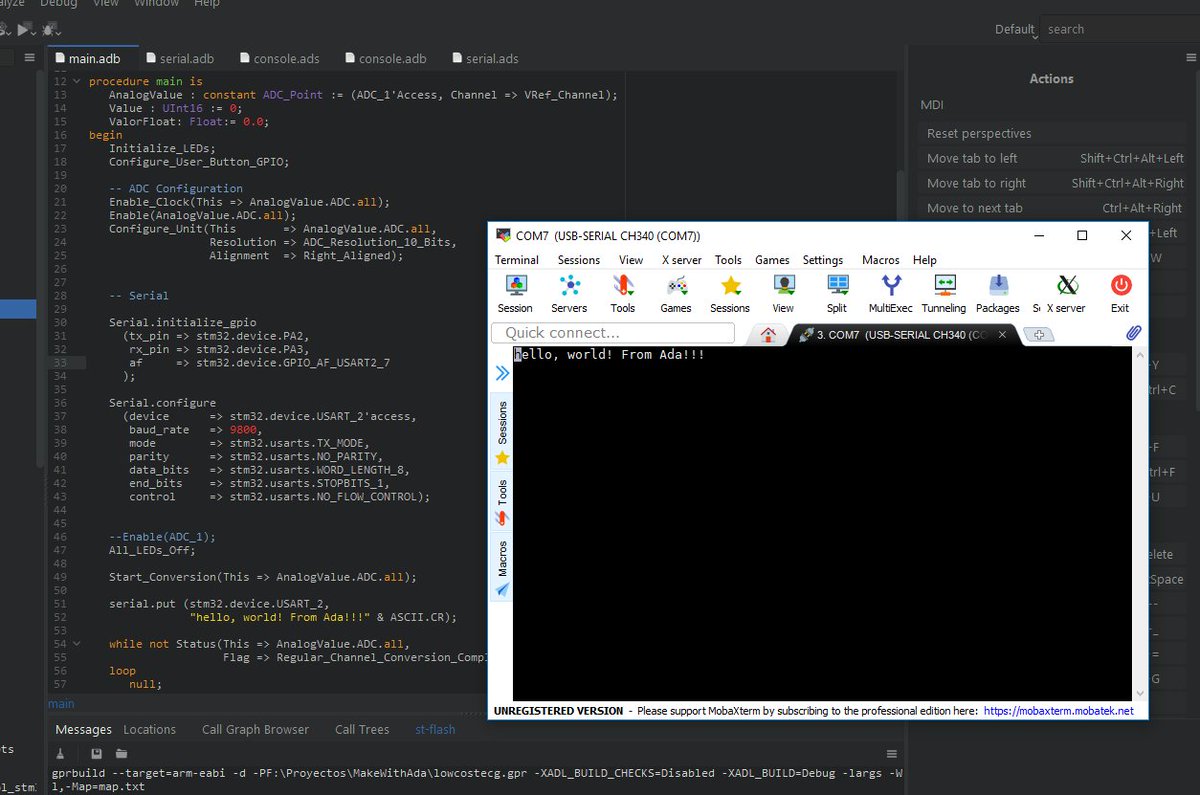The image size is (1200, 795).
Task: Click the Packages icon in MobaXterm
Action: pos(997,292)
